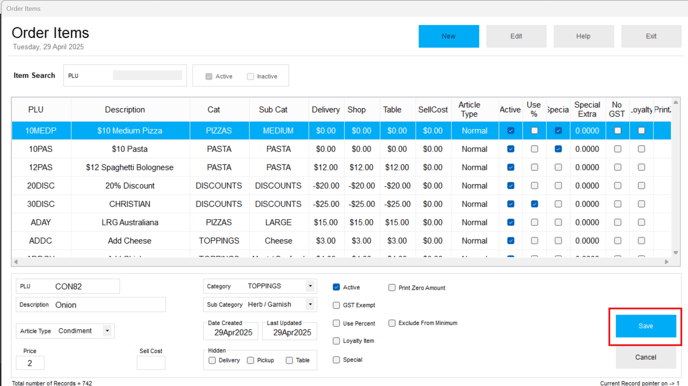The image size is (688, 386).
Task: Select the $10 Medium Pizza row
Action: click(341, 131)
